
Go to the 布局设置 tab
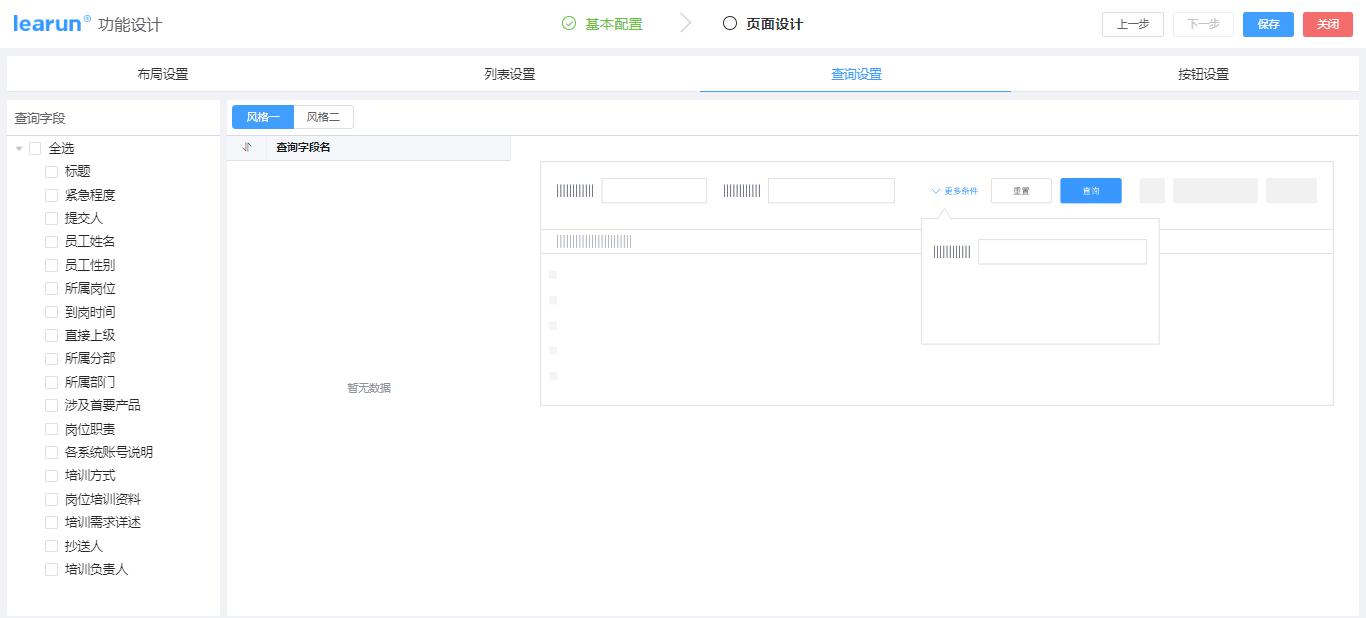pyautogui.click(x=162, y=72)
